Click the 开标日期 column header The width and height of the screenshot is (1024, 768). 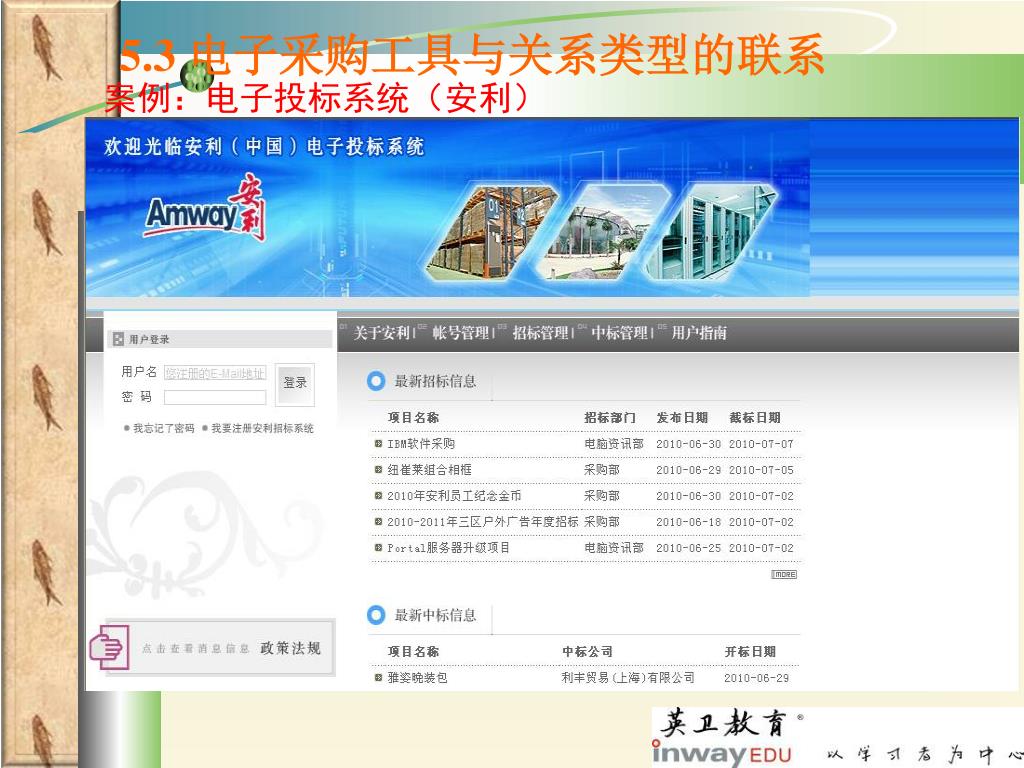[x=750, y=652]
